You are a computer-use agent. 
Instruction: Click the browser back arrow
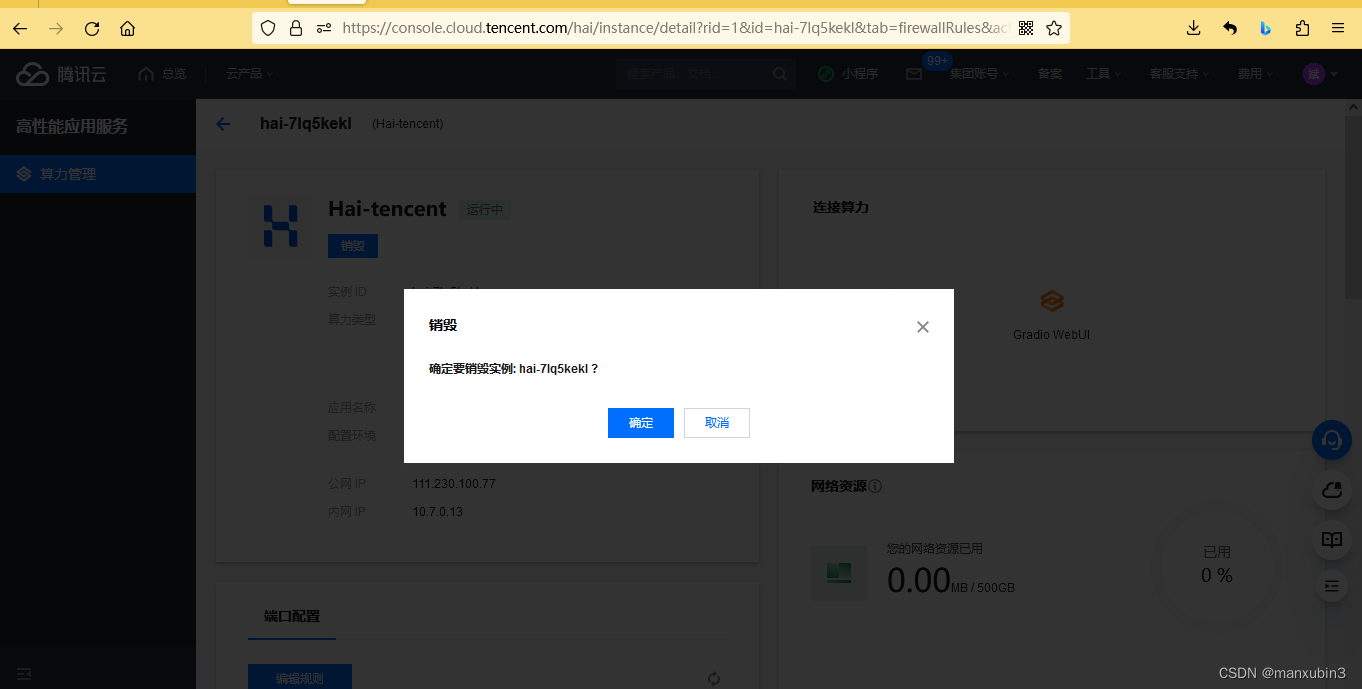[x=20, y=29]
